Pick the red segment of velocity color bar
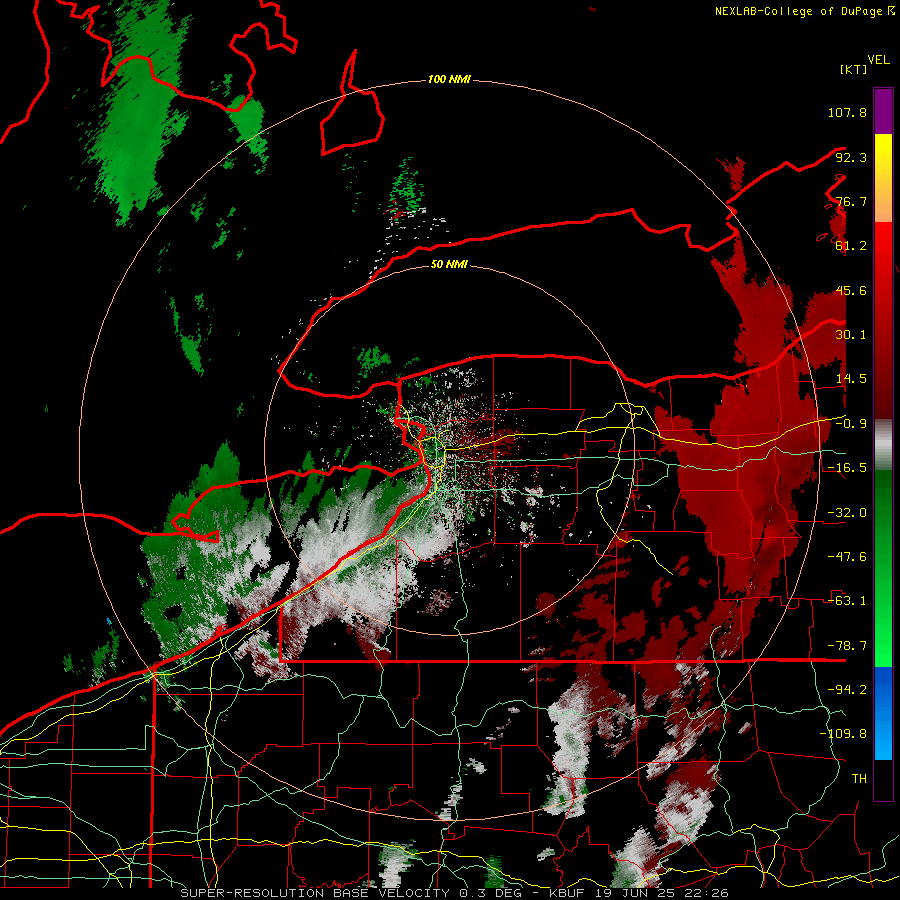 pyautogui.click(x=883, y=320)
